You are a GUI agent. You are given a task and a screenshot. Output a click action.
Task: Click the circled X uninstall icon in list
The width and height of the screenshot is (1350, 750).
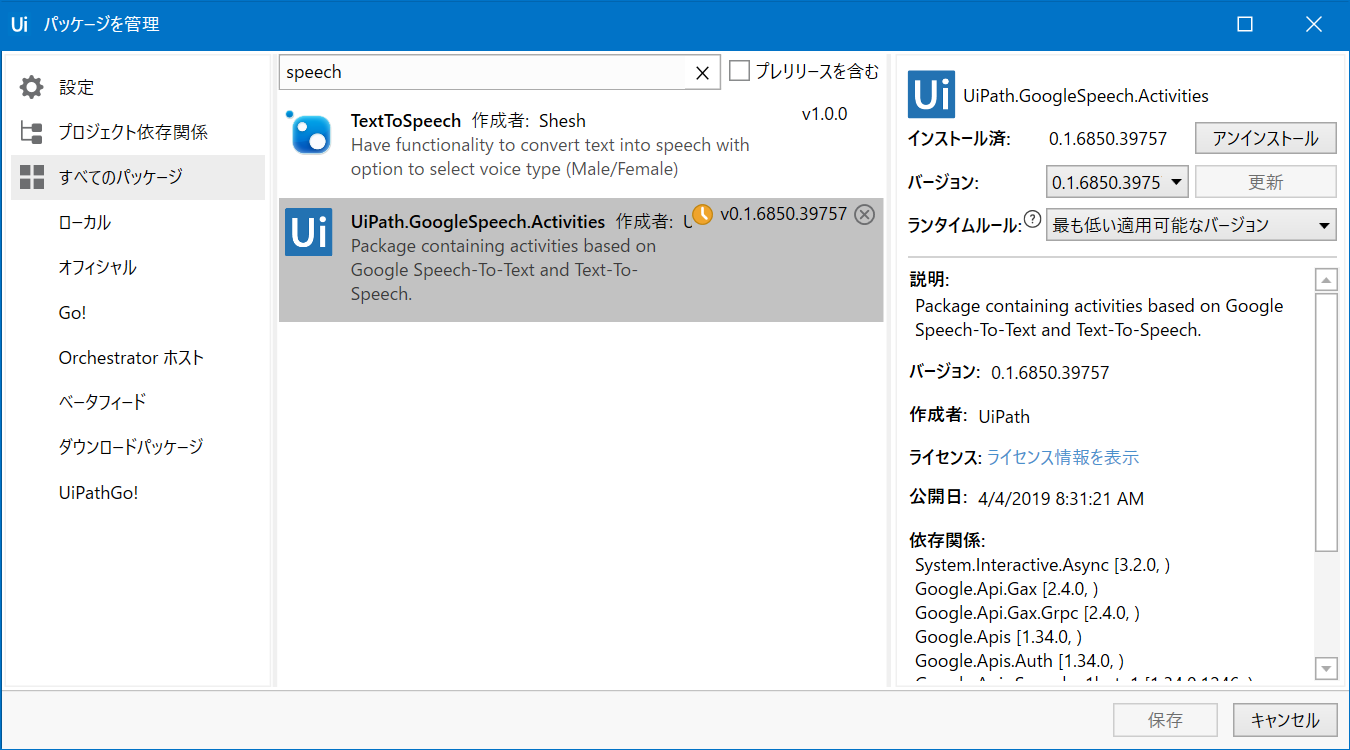point(865,214)
